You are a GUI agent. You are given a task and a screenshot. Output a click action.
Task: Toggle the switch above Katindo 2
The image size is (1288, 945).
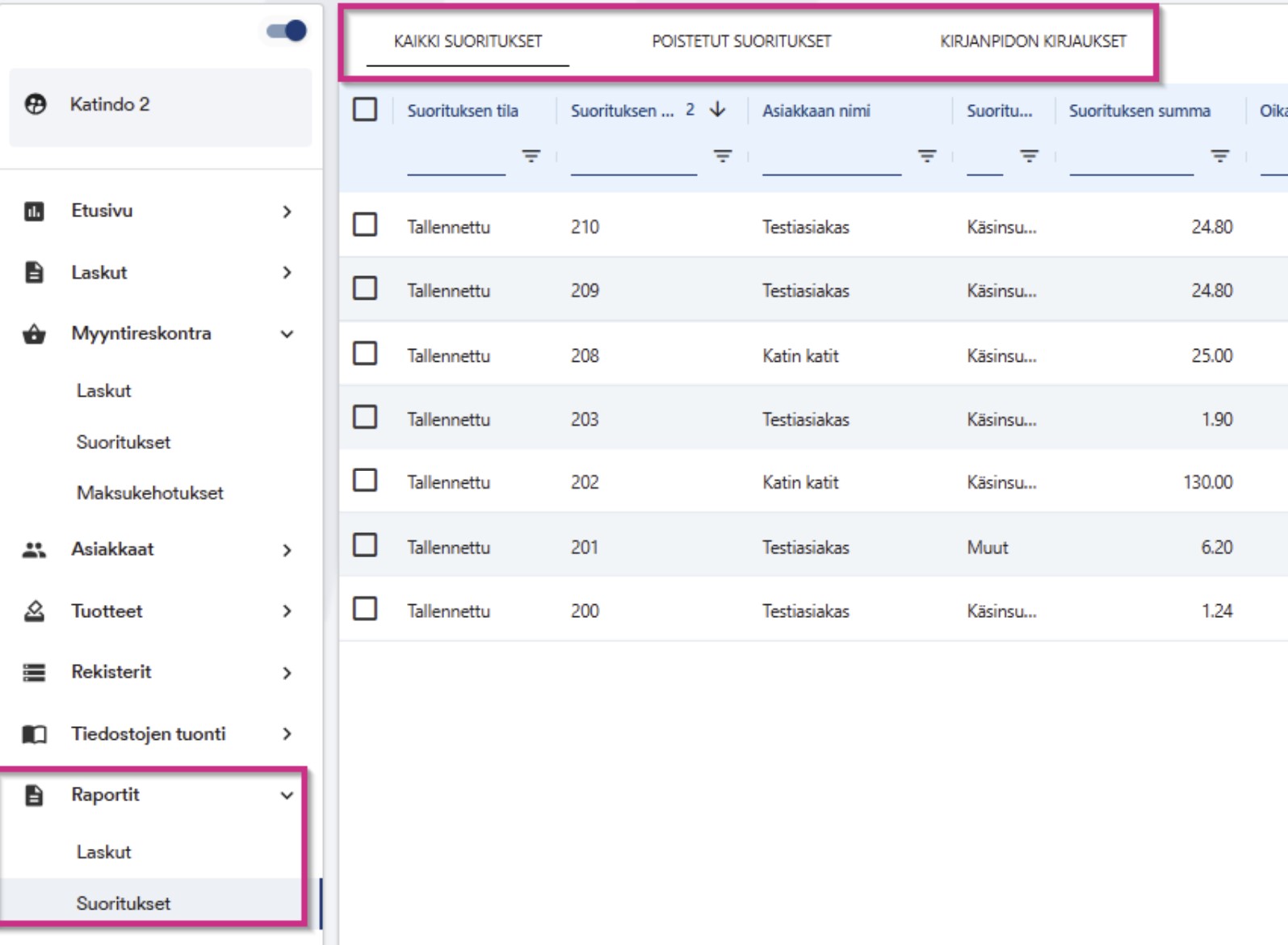point(287,31)
